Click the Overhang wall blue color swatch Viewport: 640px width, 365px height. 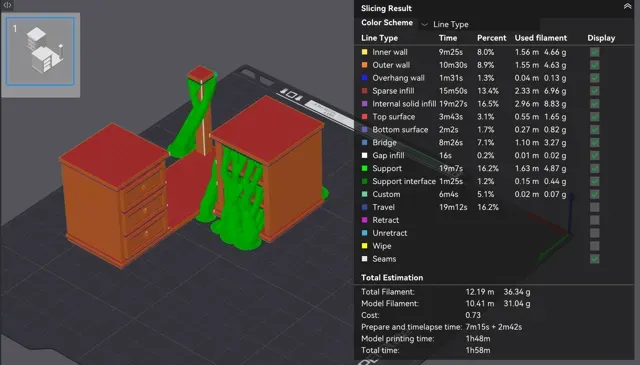coord(364,78)
